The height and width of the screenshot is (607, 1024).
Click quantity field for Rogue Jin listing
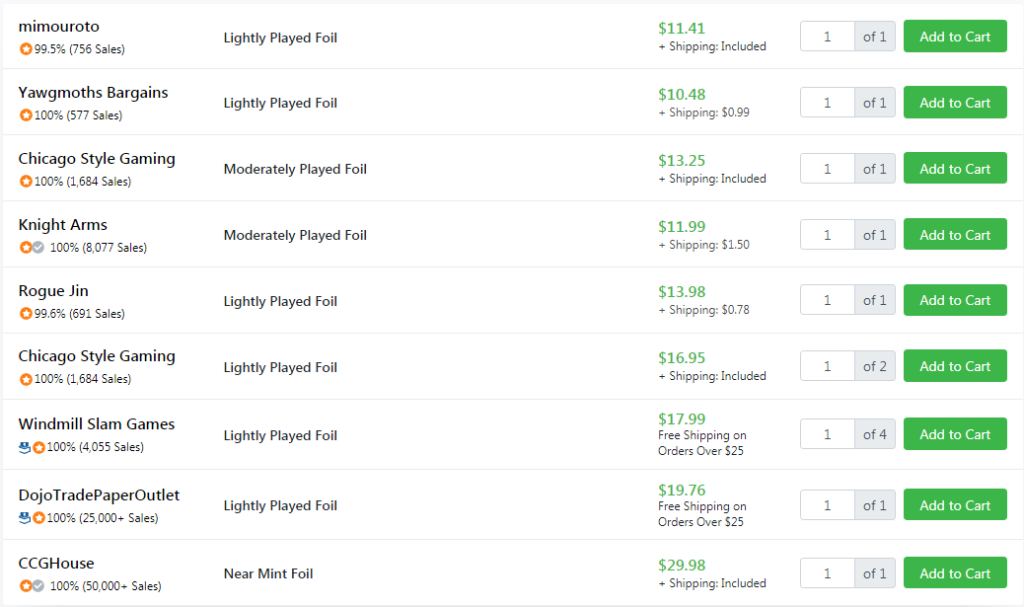827,301
